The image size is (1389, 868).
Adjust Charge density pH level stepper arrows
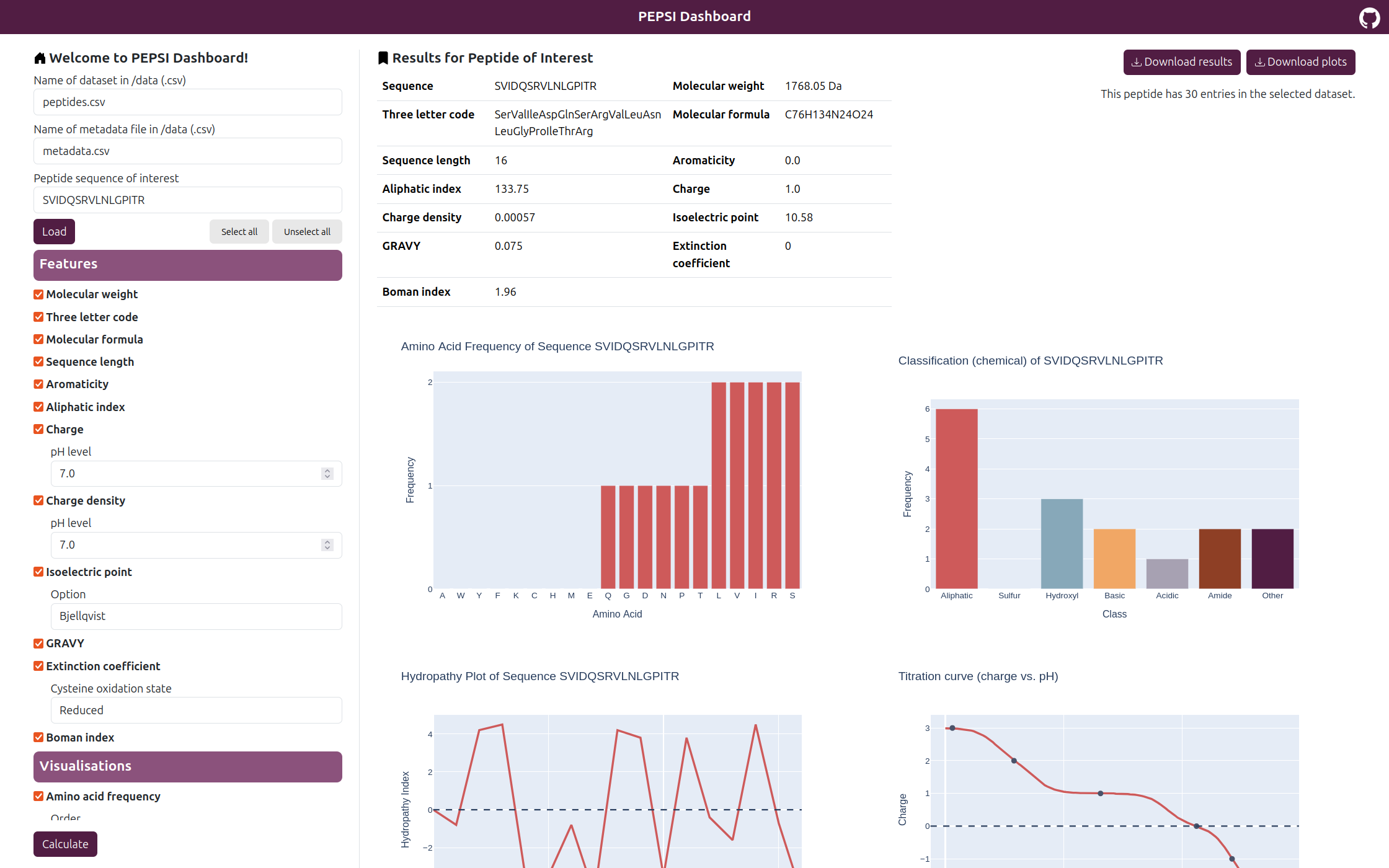(x=327, y=545)
